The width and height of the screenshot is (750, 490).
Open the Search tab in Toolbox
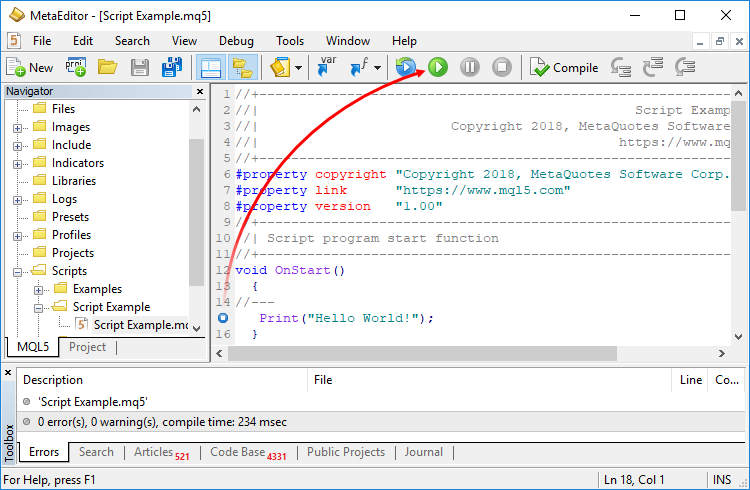coord(96,452)
